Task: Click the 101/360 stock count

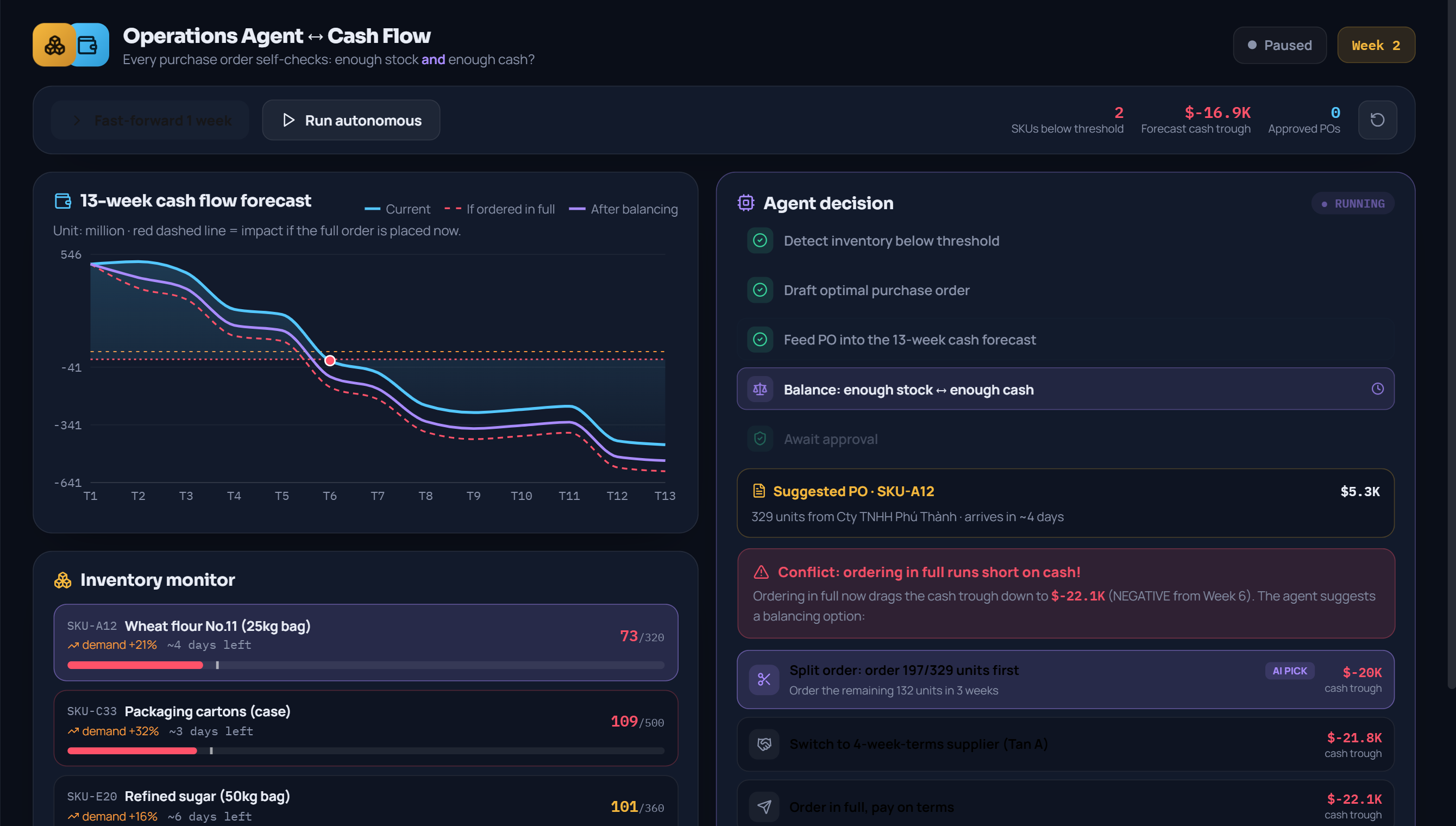Action: pos(637,807)
